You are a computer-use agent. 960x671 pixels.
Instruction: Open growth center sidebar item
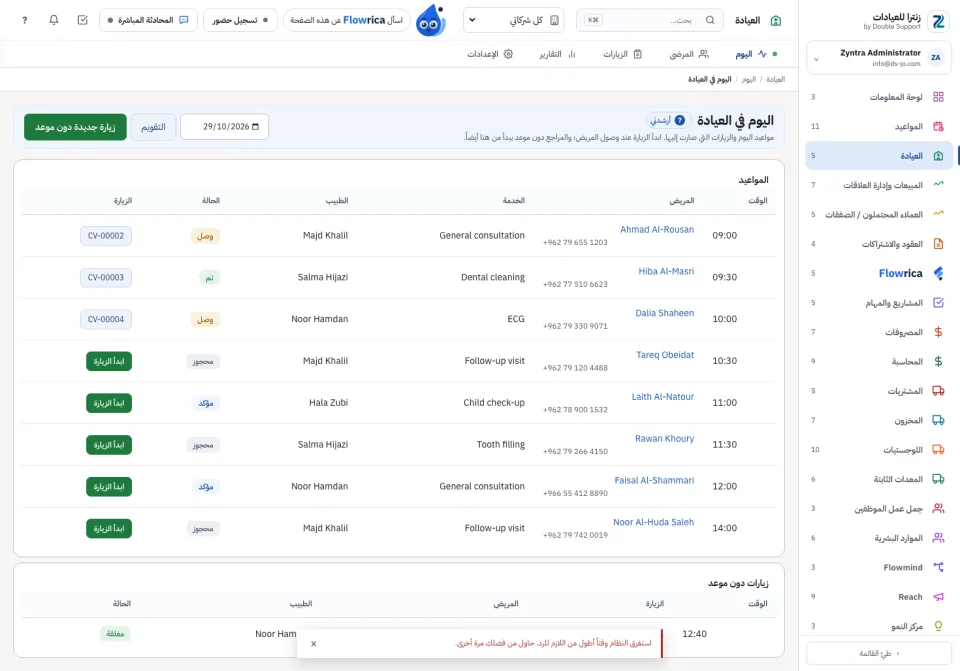(879, 626)
